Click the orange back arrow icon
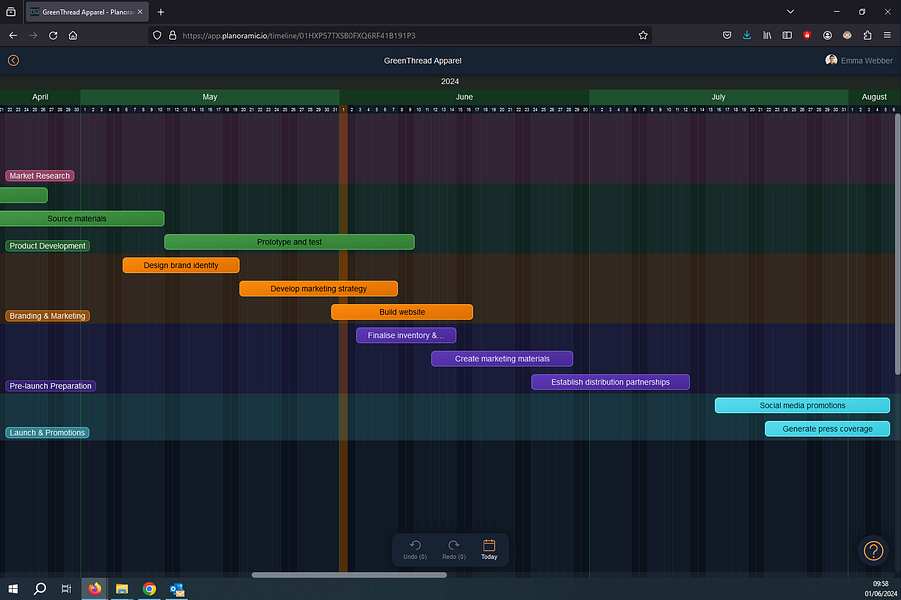The width and height of the screenshot is (901, 600). [13, 60]
